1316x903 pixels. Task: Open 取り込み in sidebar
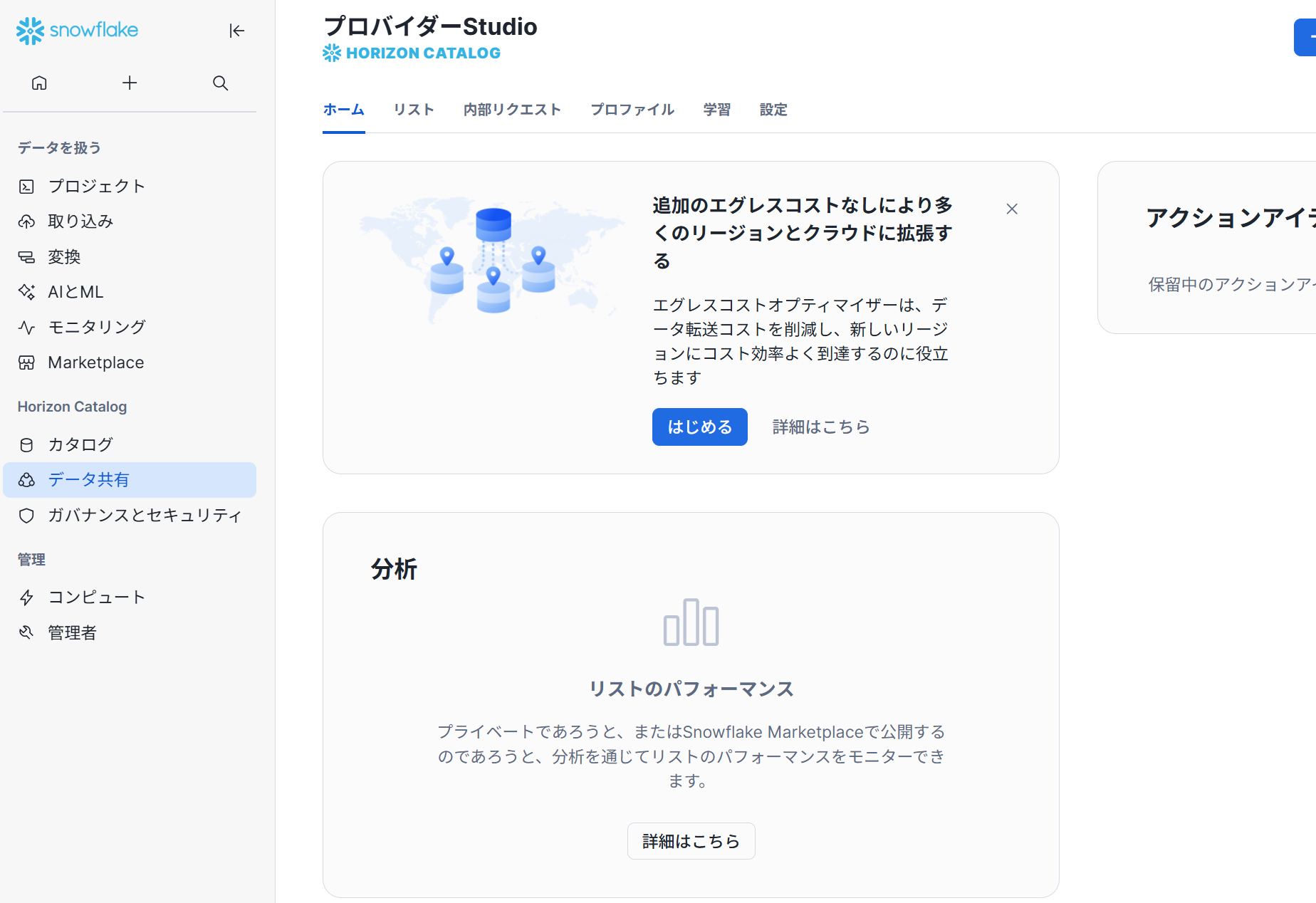tap(130, 221)
